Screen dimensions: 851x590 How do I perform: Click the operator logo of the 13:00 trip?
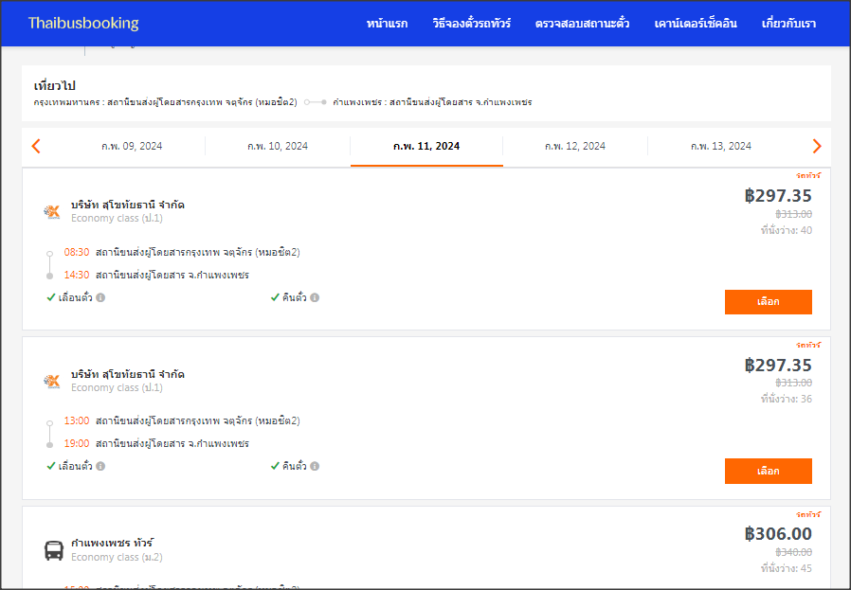pos(52,380)
